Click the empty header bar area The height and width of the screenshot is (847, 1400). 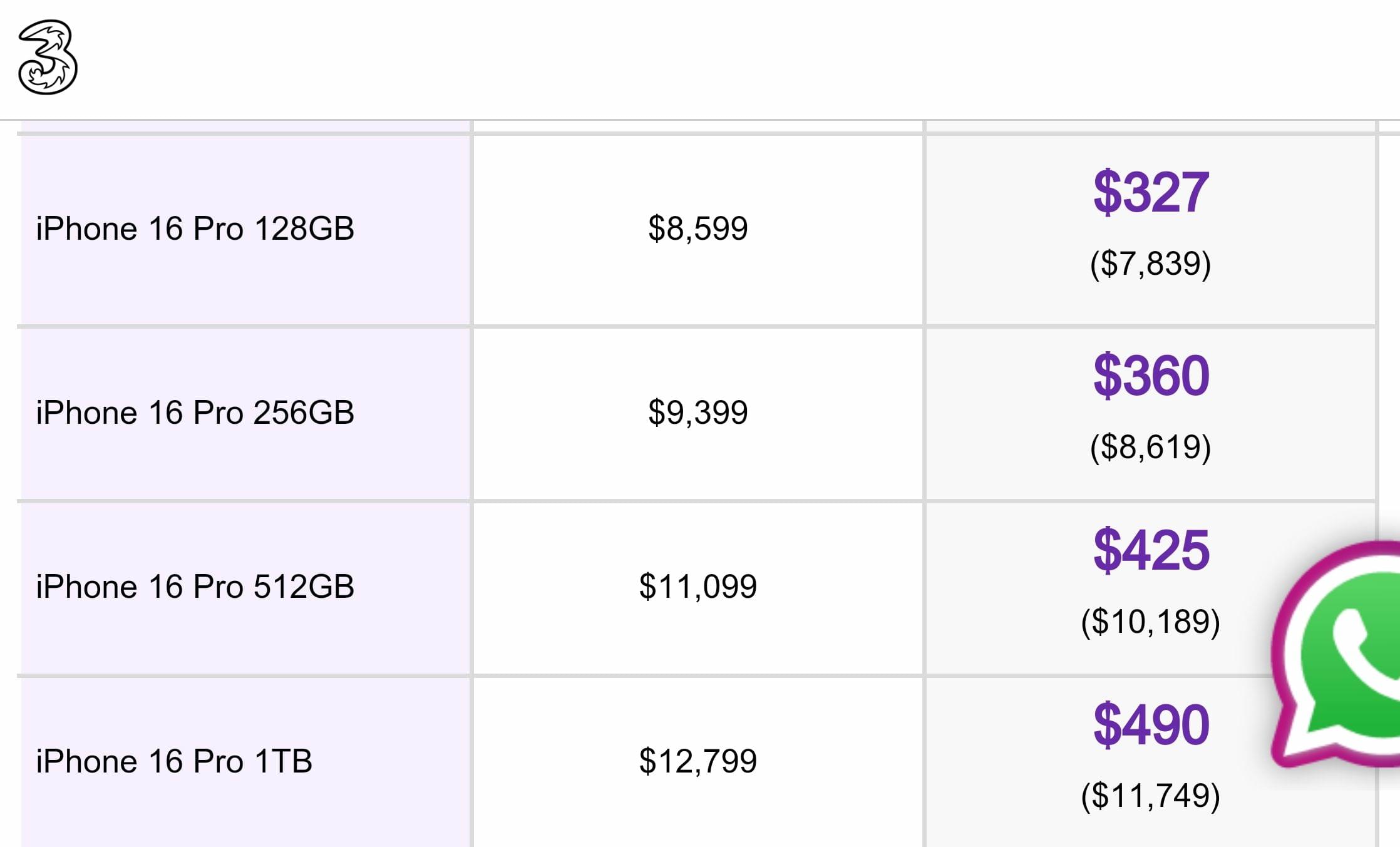pyautogui.click(x=739, y=59)
